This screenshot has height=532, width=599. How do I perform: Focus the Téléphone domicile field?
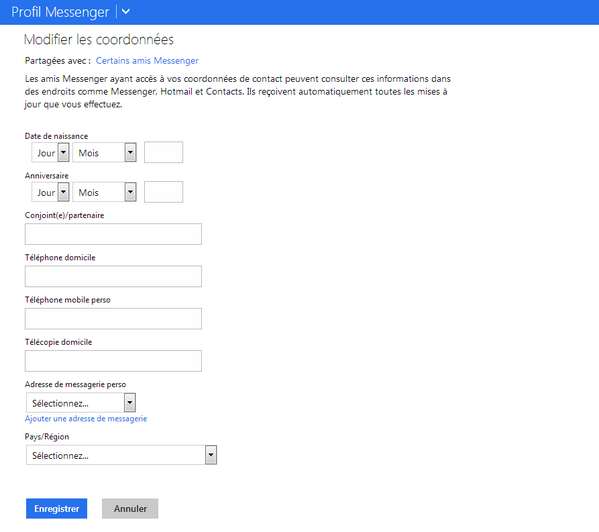tap(113, 276)
